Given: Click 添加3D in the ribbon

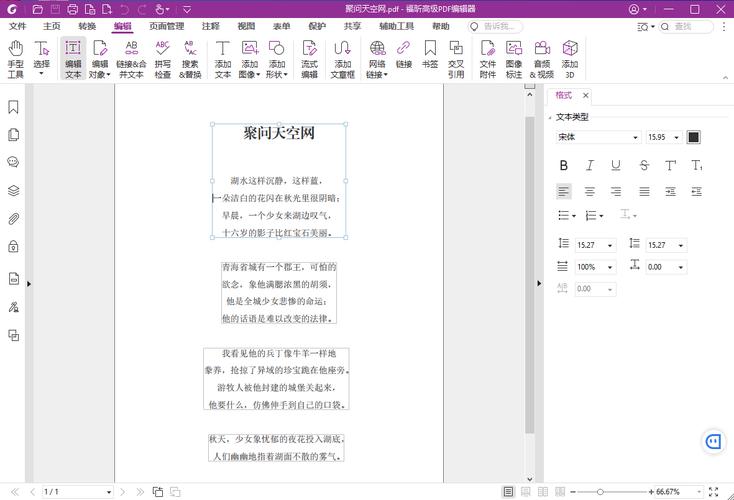Looking at the screenshot, I should [569, 59].
